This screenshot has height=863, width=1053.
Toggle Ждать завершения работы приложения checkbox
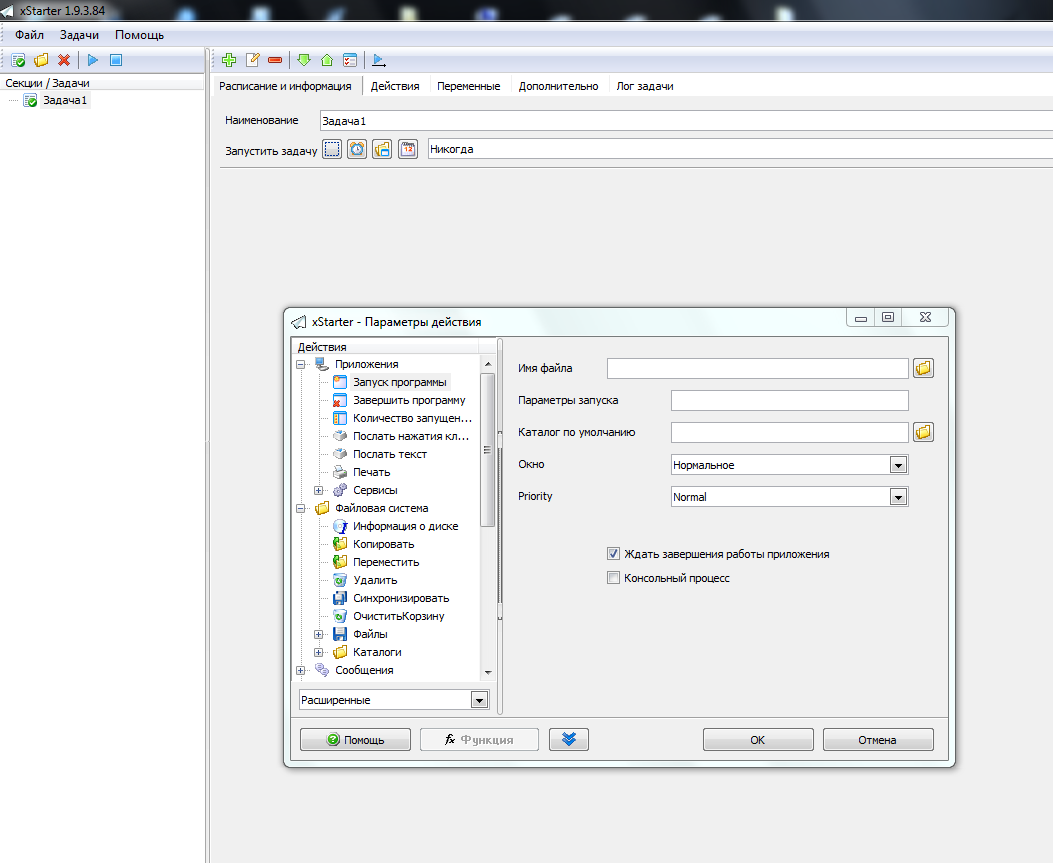click(x=613, y=554)
